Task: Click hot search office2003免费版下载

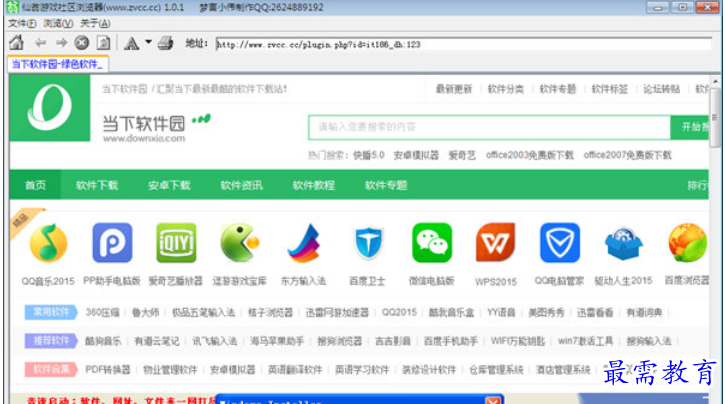Action: 529,155
